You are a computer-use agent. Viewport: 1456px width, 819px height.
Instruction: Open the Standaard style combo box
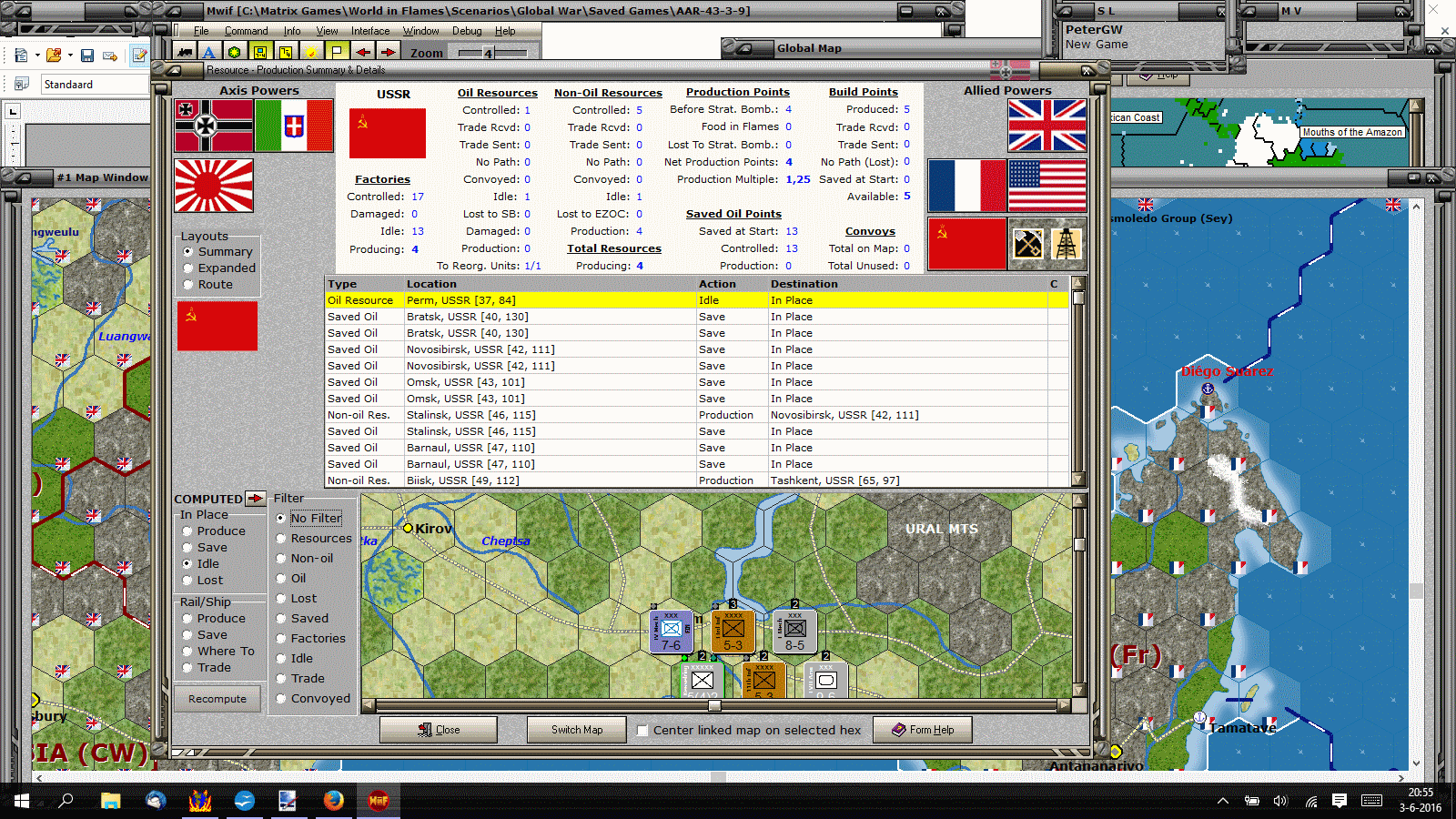[x=96, y=84]
